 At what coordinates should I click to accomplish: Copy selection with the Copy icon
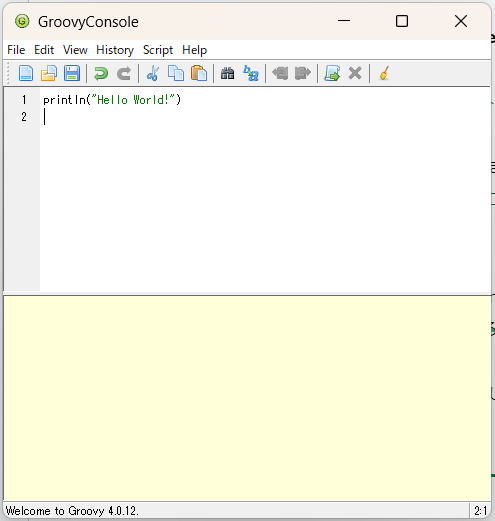[x=176, y=73]
